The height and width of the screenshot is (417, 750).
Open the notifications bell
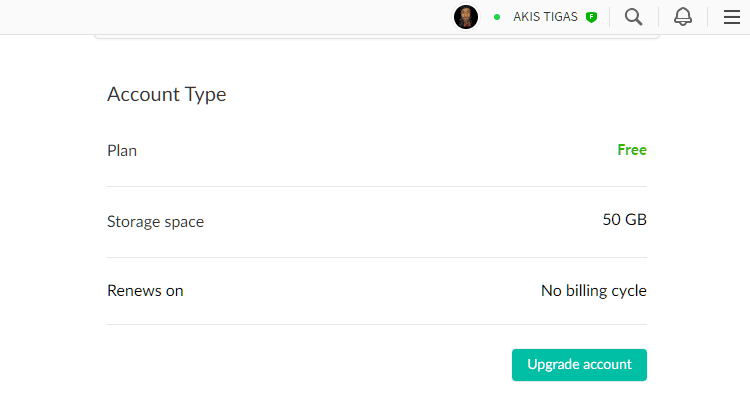click(683, 17)
